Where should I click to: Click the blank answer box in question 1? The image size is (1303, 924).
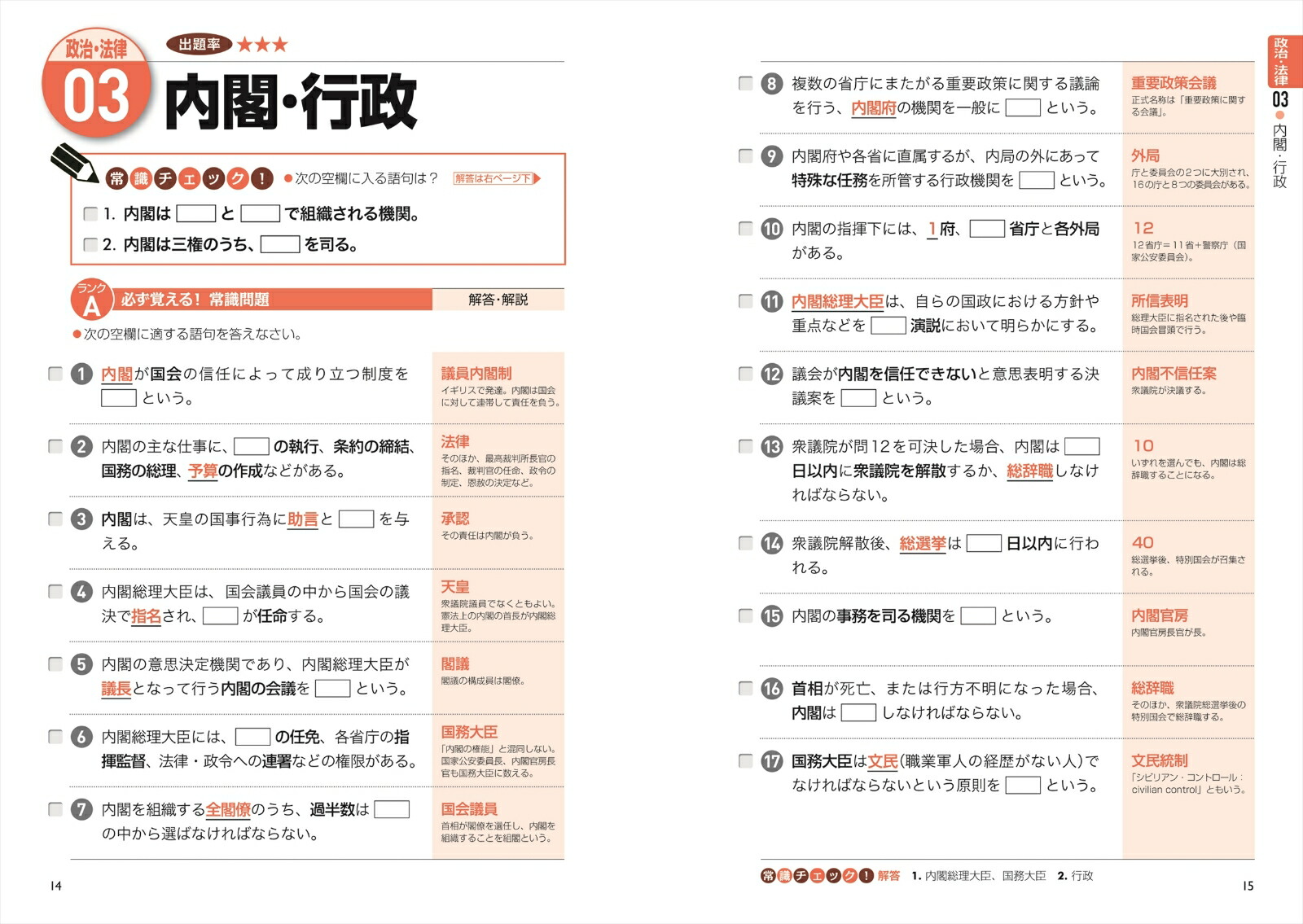click(x=118, y=398)
